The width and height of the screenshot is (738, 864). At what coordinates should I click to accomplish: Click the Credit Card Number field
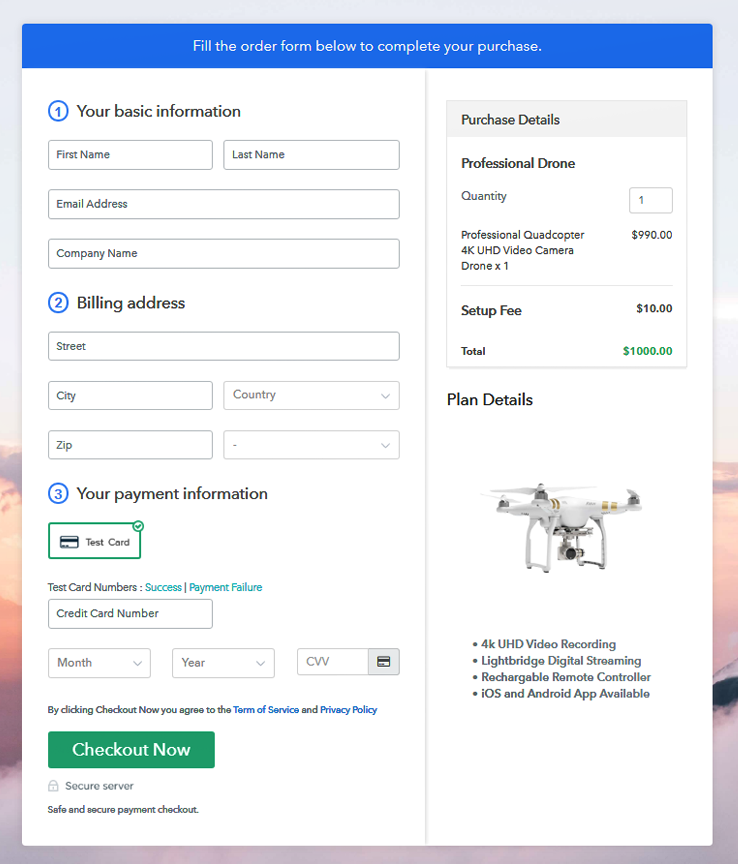coord(130,614)
